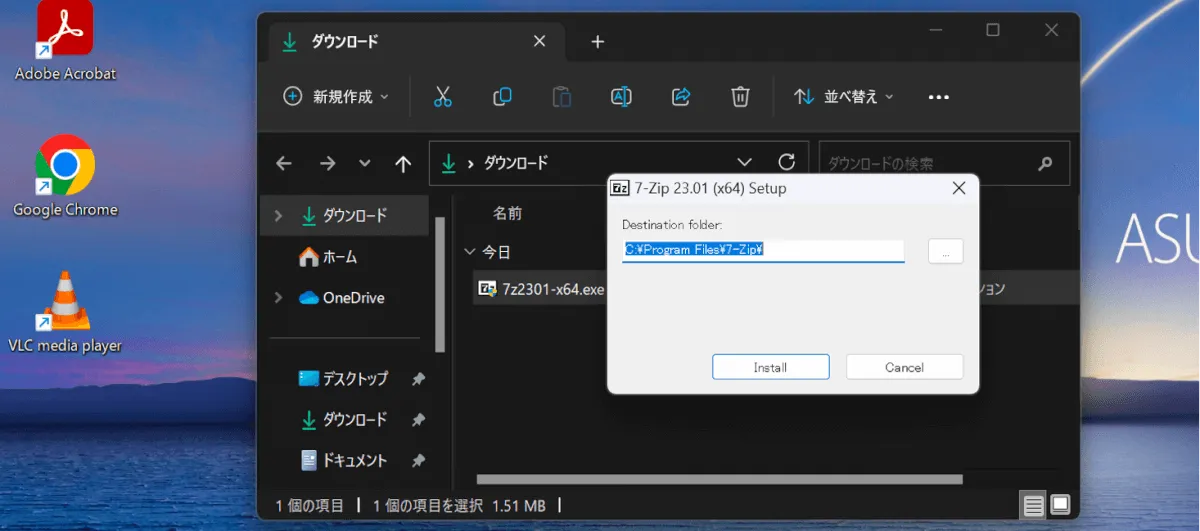1200x531 pixels.
Task: Expand the OneDrive tree node
Action: pyautogui.click(x=279, y=298)
